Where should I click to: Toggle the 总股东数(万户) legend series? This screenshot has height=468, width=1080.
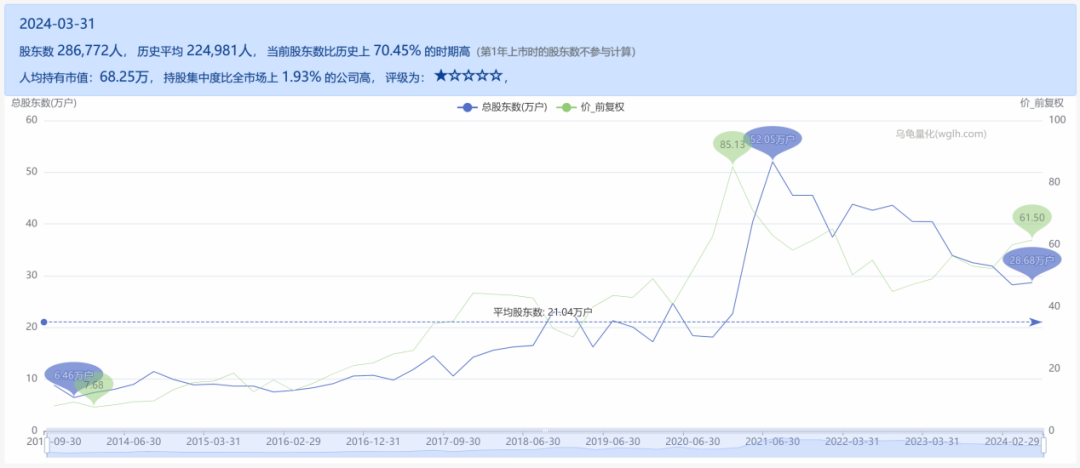pos(502,107)
